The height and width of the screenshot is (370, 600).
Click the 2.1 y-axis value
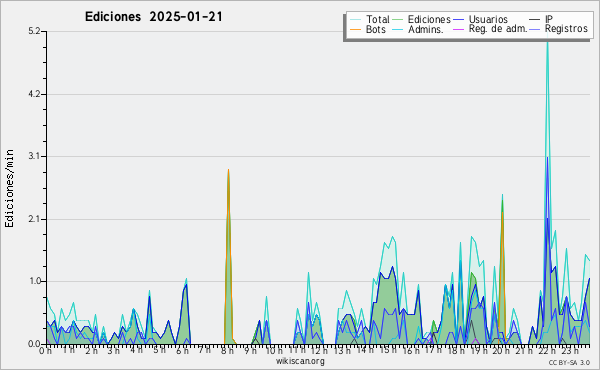(34, 219)
